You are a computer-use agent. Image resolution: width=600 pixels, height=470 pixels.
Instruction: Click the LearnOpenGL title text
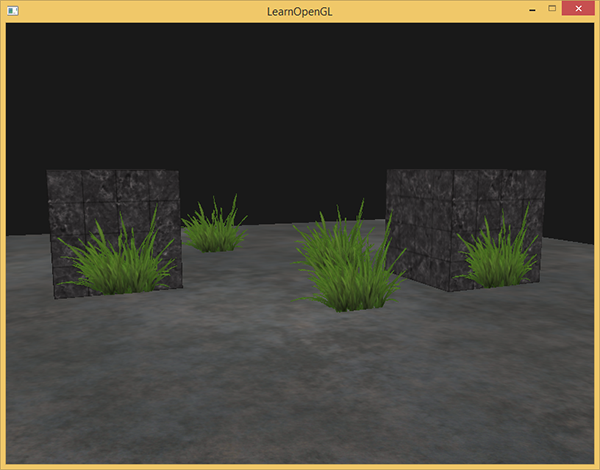coord(299,9)
